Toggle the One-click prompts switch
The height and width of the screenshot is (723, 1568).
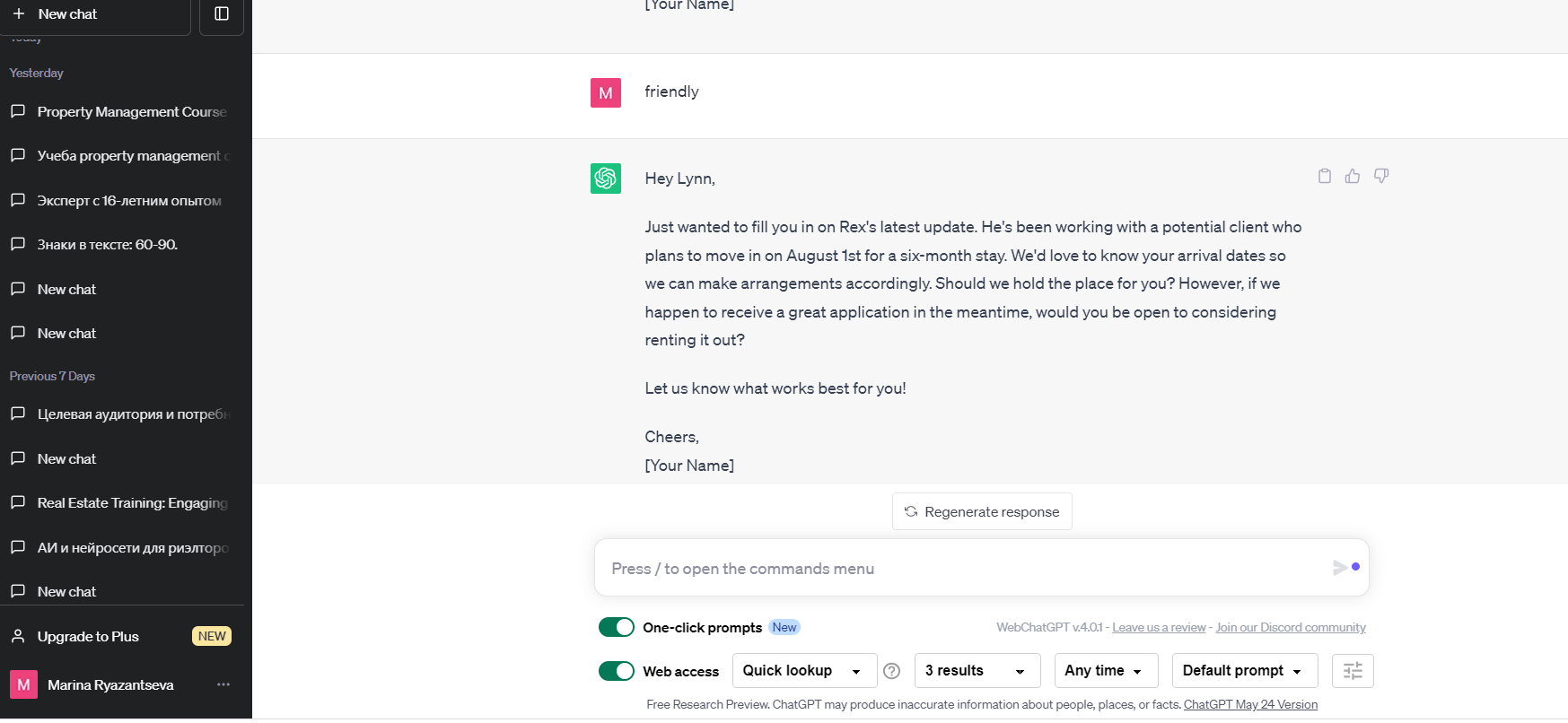[x=617, y=627]
